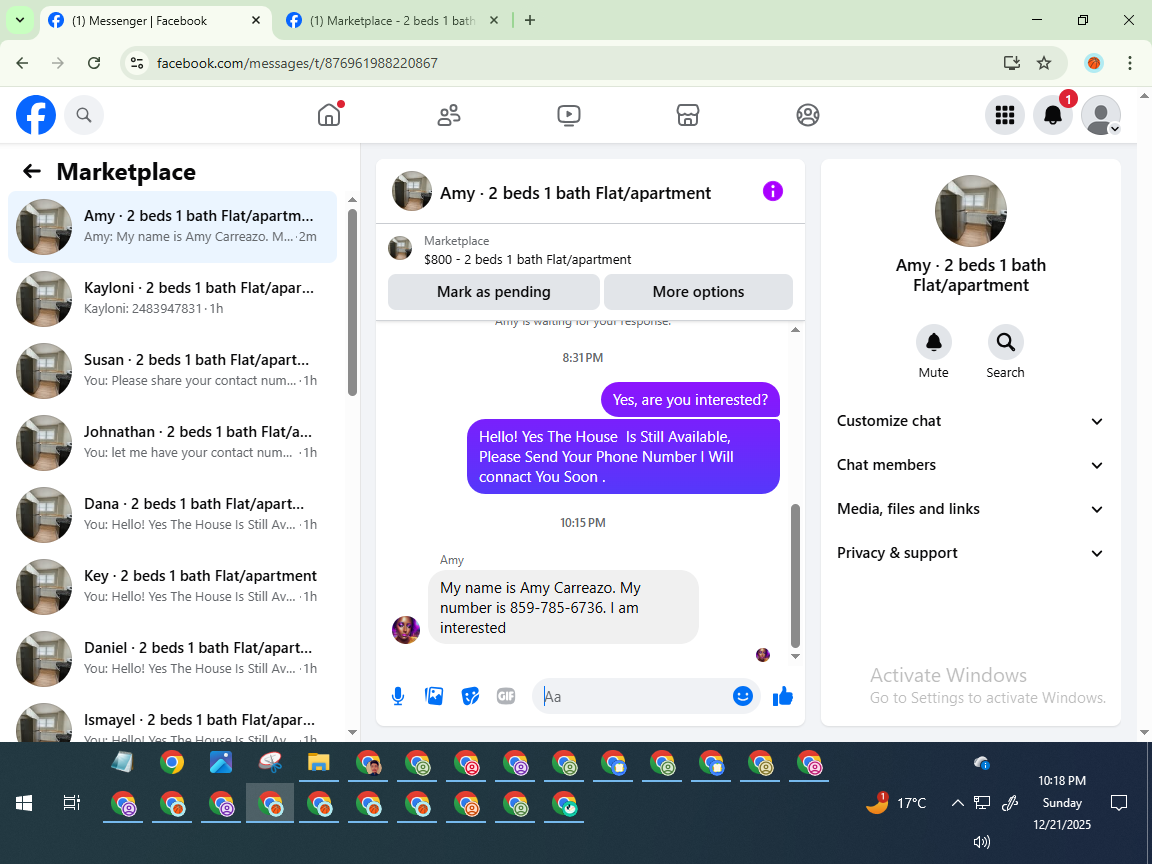Open the browser tab search dropdown
This screenshot has height=864, width=1152.
click(x=20, y=21)
